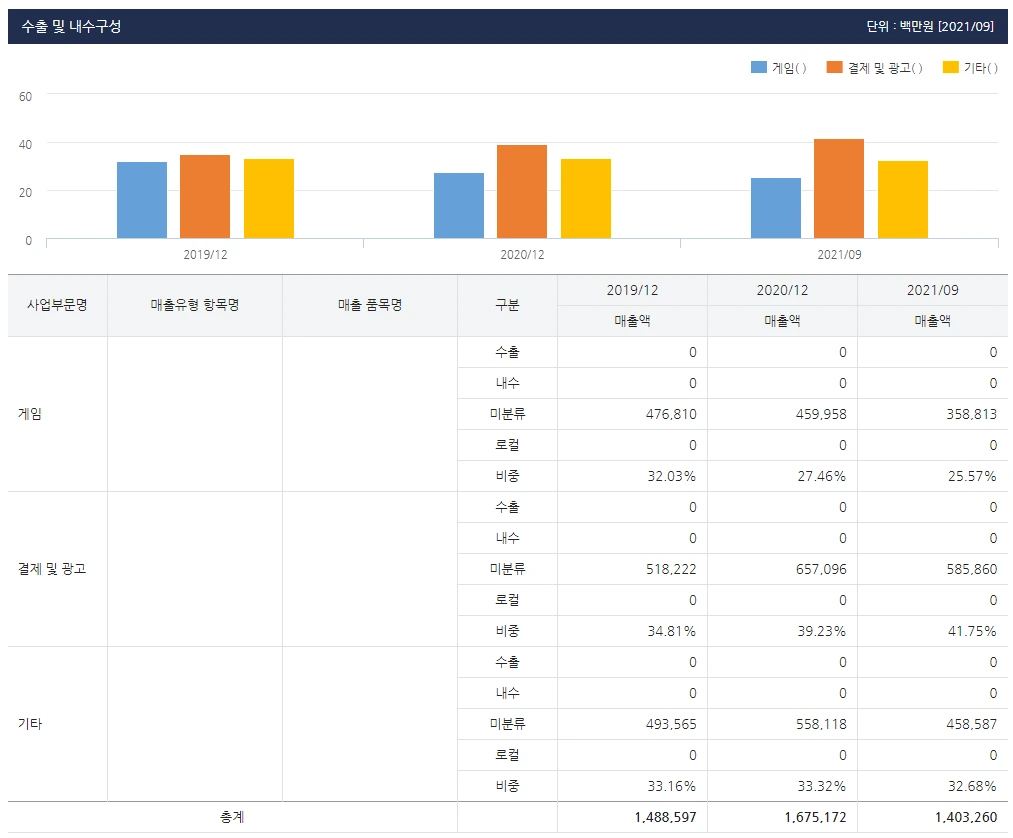This screenshot has width=1013, height=838.
Task: Click the 게임( ) legend label
Action: click(789, 68)
